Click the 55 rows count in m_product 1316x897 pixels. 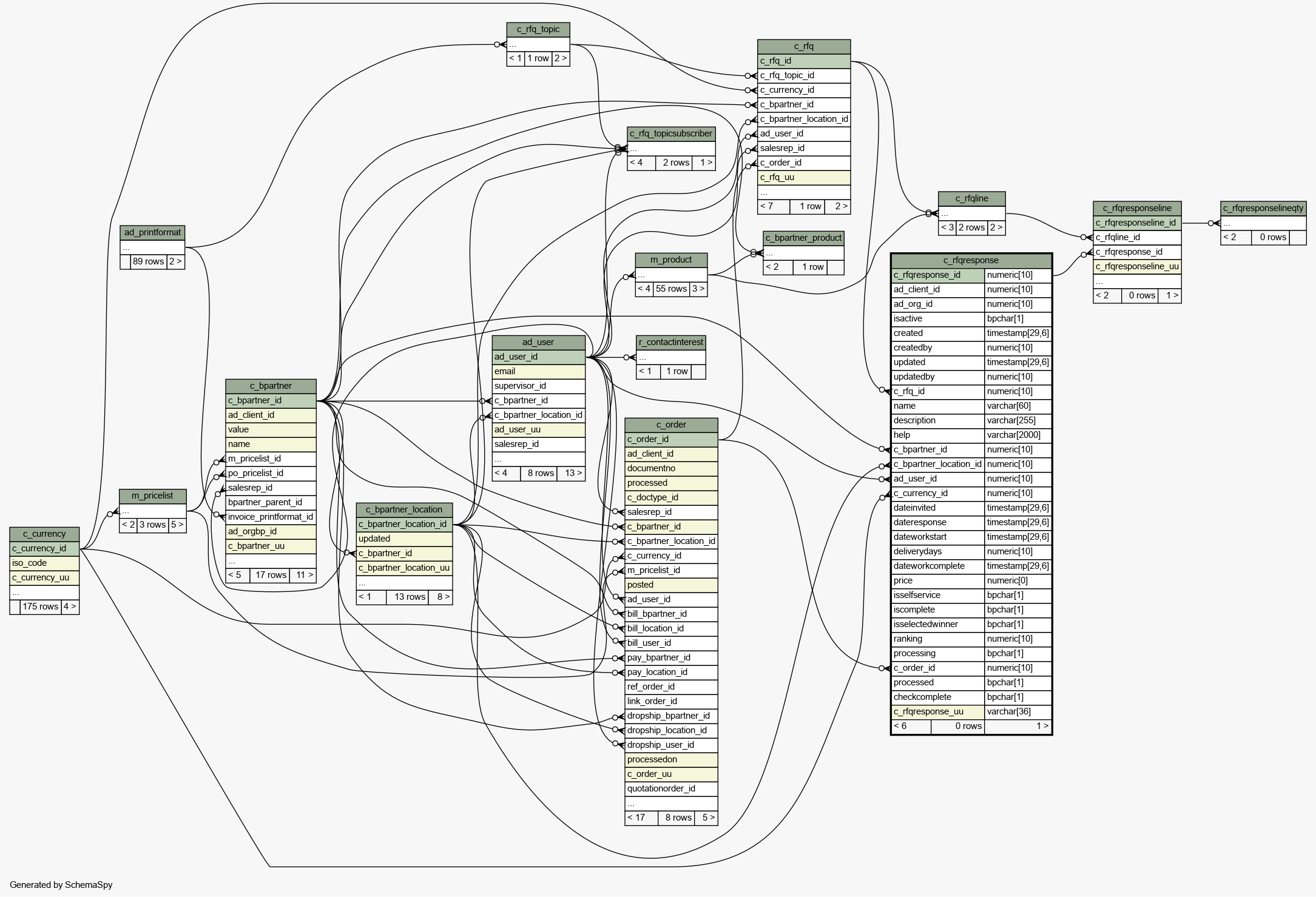(x=672, y=289)
